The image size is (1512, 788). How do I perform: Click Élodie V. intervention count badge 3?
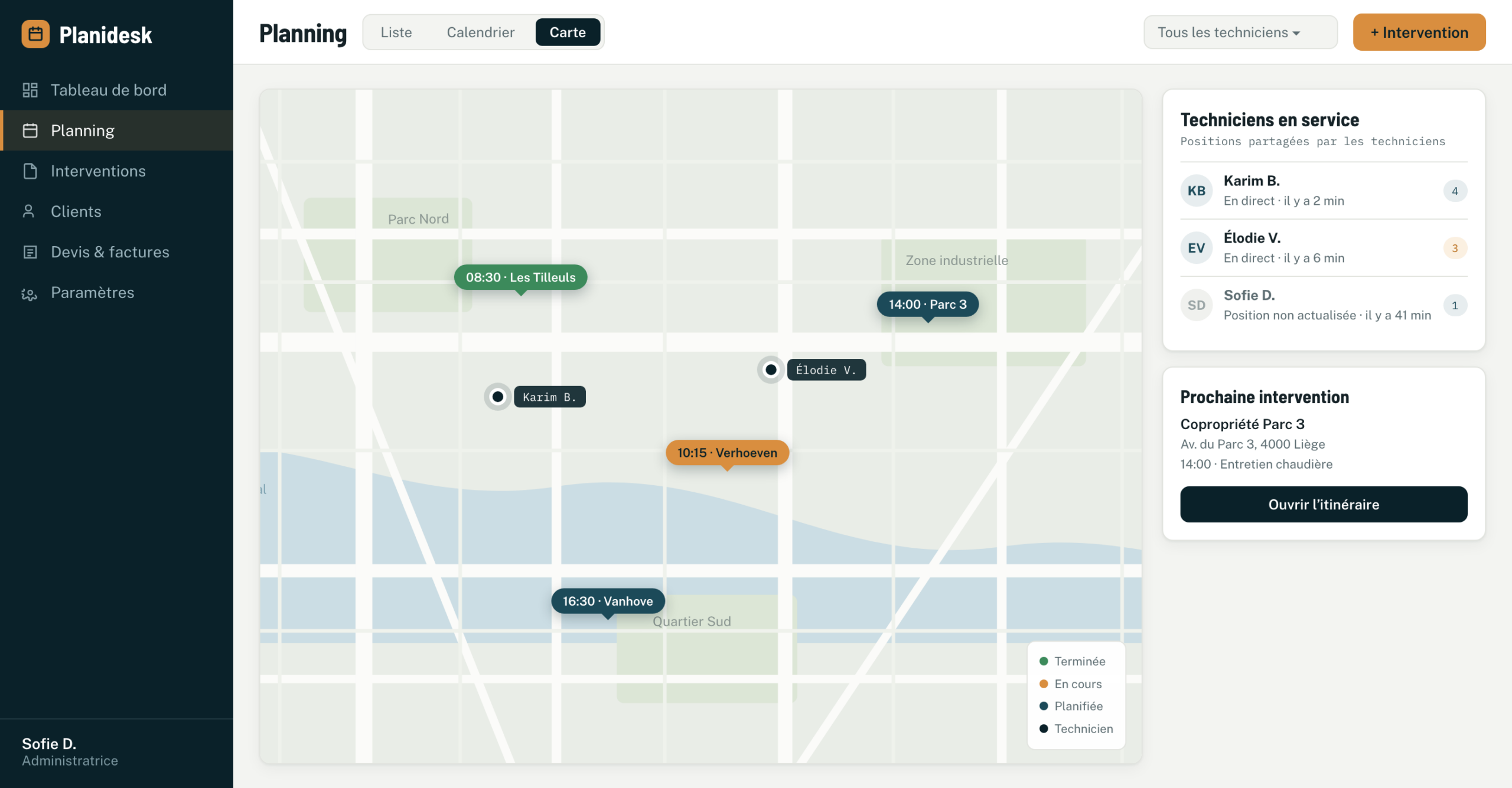pos(1455,248)
